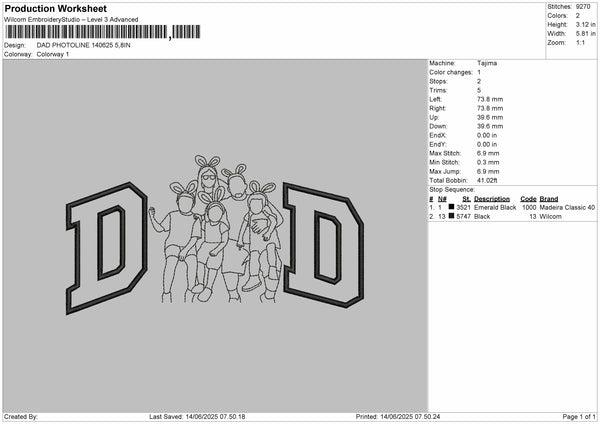Click the Zoom value '1:1'

coord(580,42)
